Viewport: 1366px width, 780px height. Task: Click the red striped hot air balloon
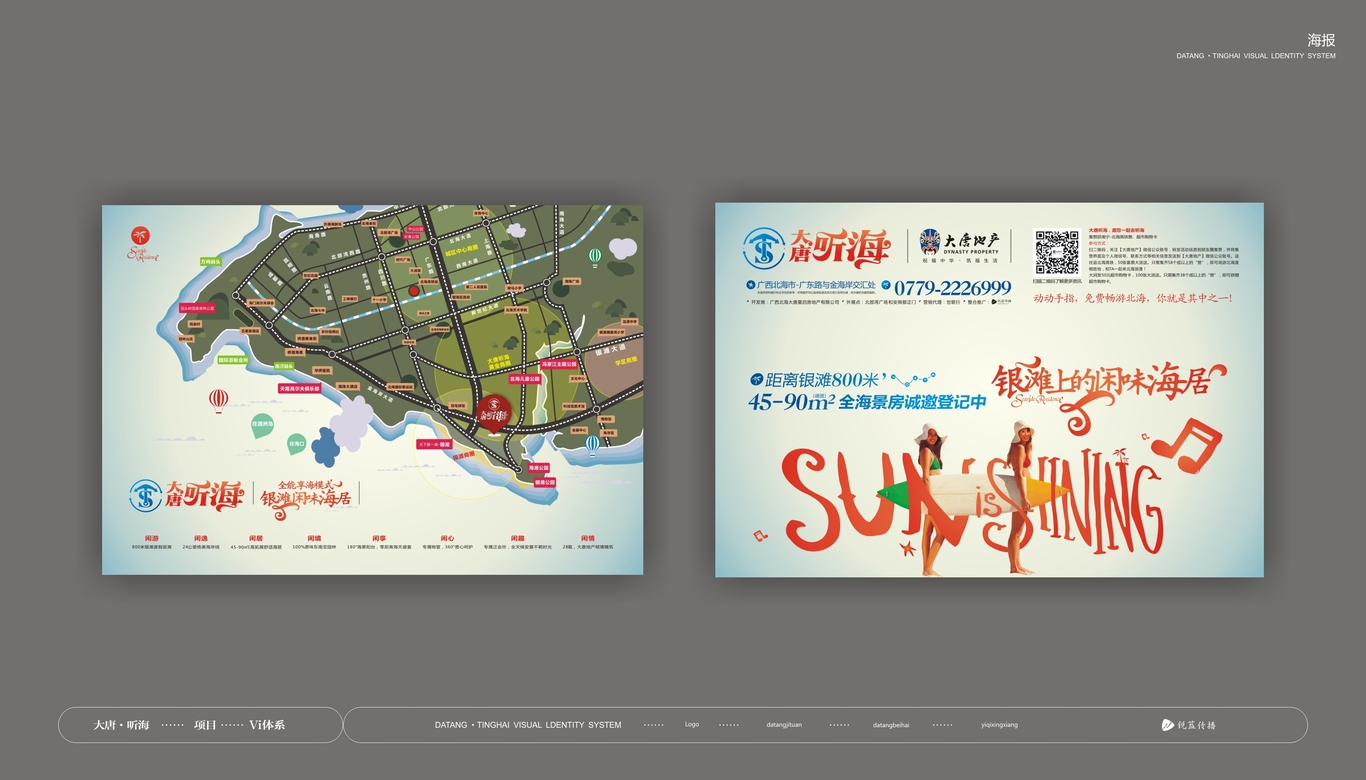click(x=219, y=401)
